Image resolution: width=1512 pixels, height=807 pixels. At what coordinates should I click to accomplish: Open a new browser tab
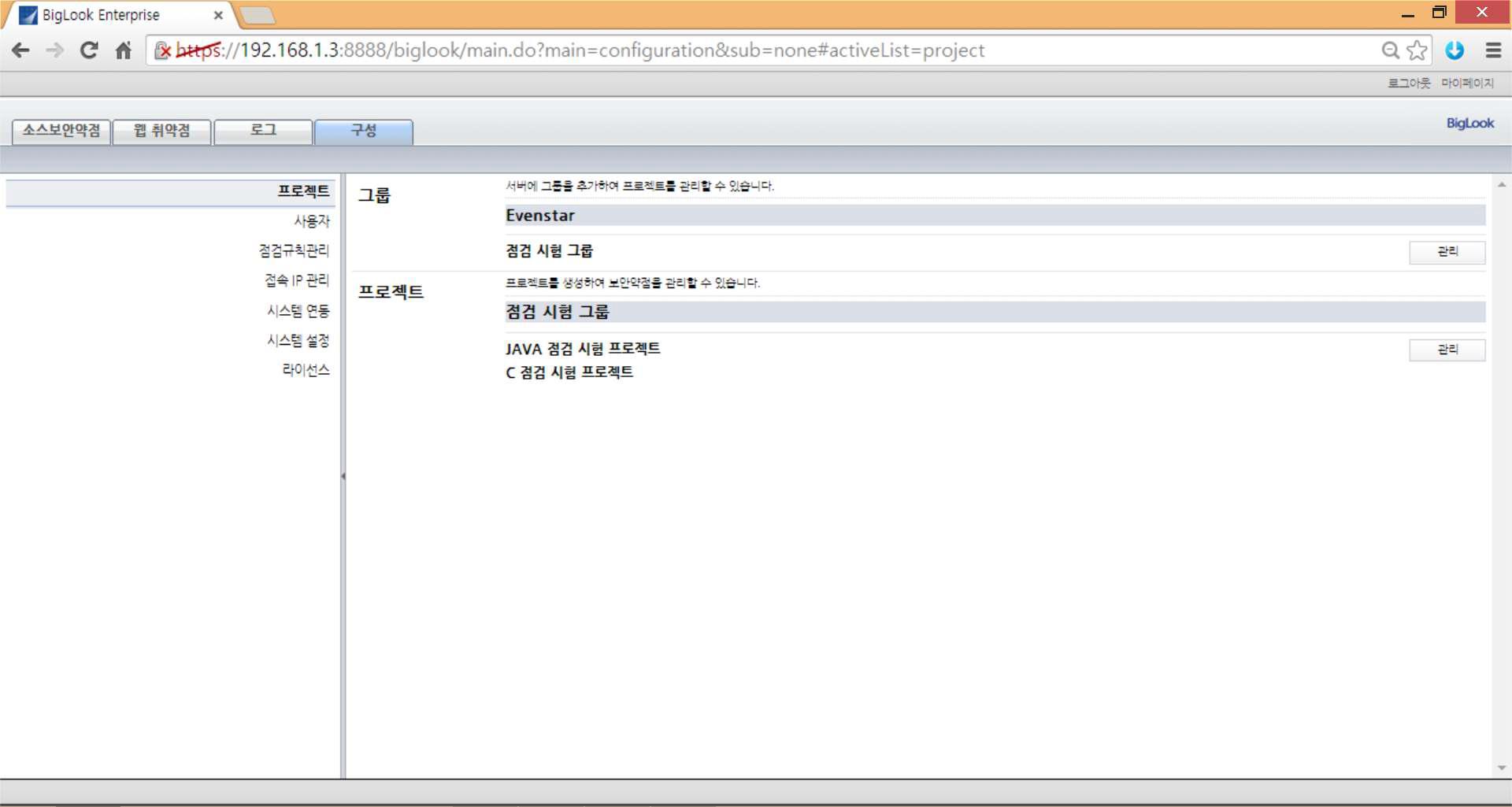pyautogui.click(x=257, y=15)
